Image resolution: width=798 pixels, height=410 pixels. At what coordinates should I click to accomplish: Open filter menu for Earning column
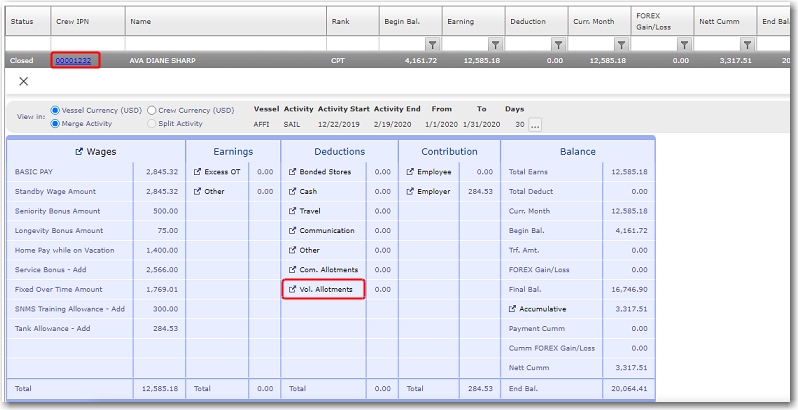coord(495,44)
